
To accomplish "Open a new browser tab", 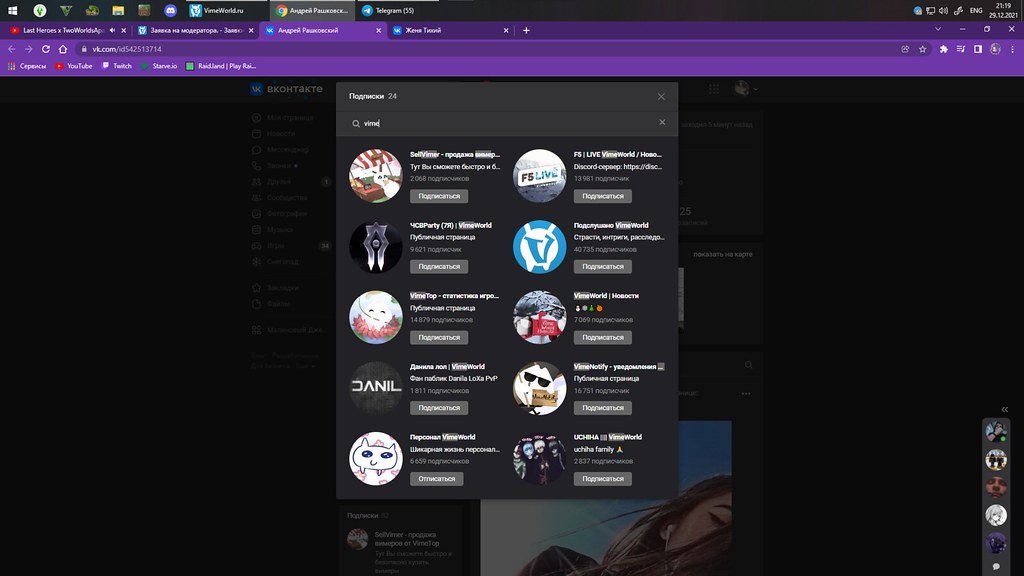I will click(x=526, y=30).
